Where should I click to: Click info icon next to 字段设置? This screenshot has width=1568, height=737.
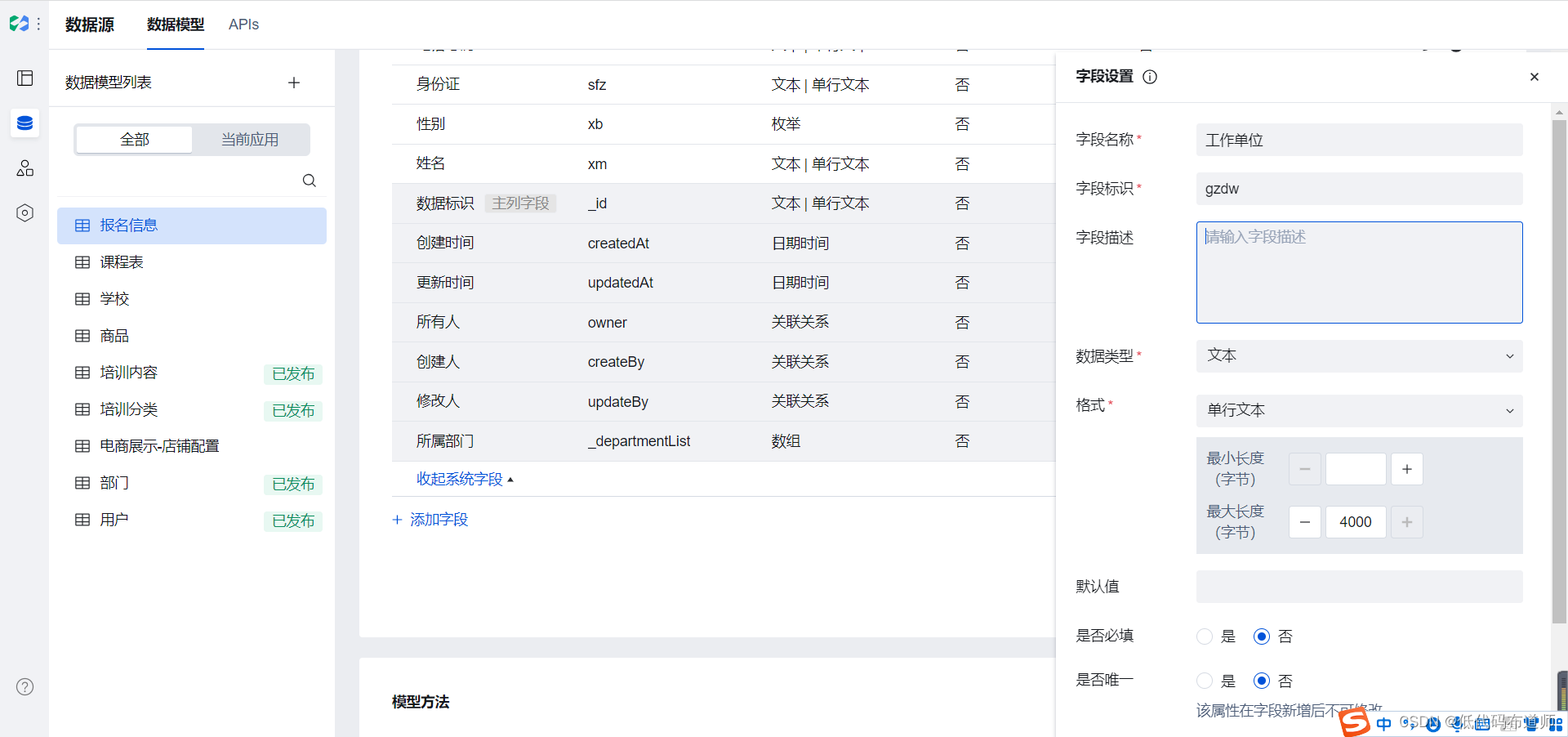1150,77
